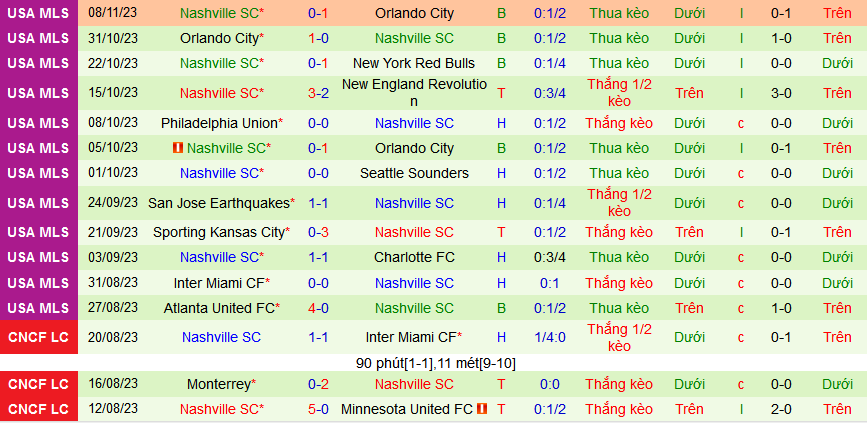
Task: Click the red card icon next to Minnesota United FC
Action: [x=482, y=409]
